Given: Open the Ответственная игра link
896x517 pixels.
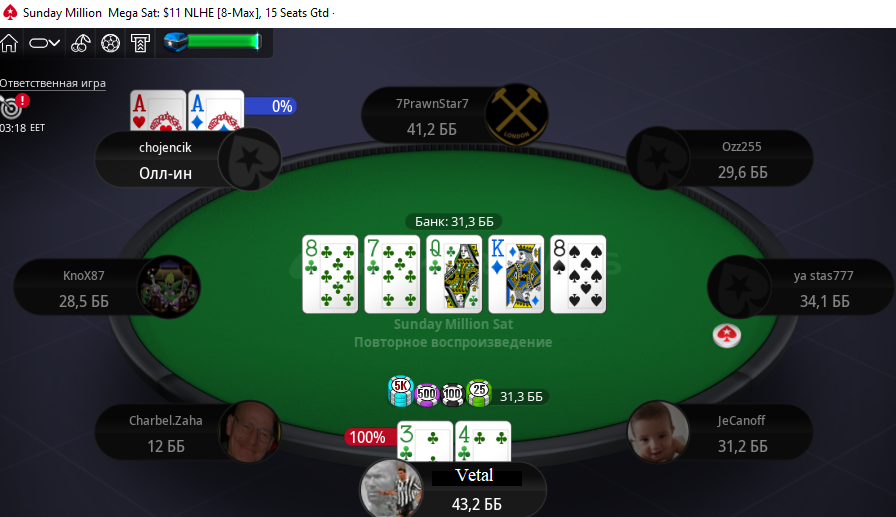Looking at the screenshot, I should (x=53, y=83).
